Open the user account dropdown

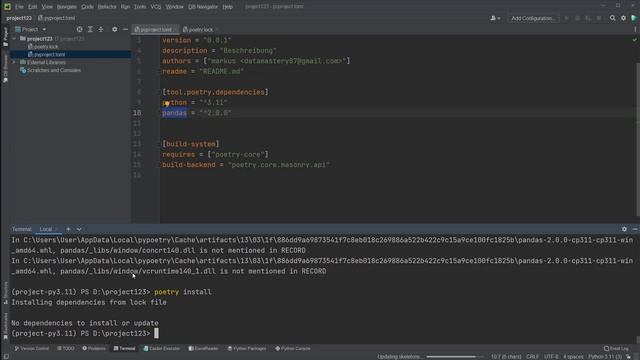click(495, 18)
